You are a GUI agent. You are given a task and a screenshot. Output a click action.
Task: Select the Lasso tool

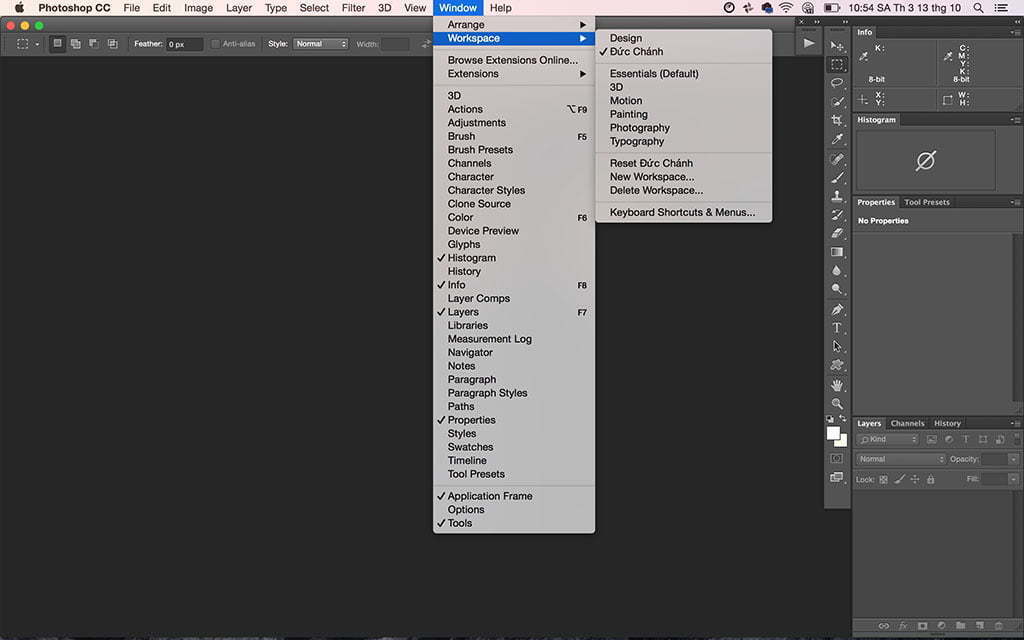837,83
